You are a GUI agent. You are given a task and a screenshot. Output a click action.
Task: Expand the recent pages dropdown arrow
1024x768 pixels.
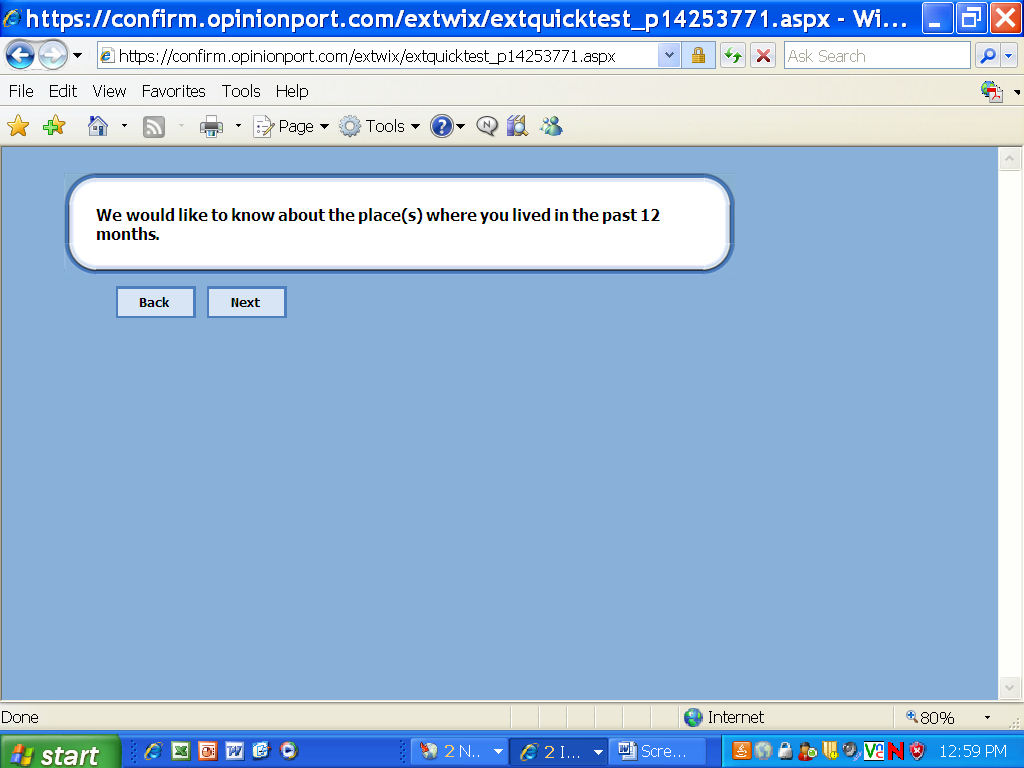point(77,56)
